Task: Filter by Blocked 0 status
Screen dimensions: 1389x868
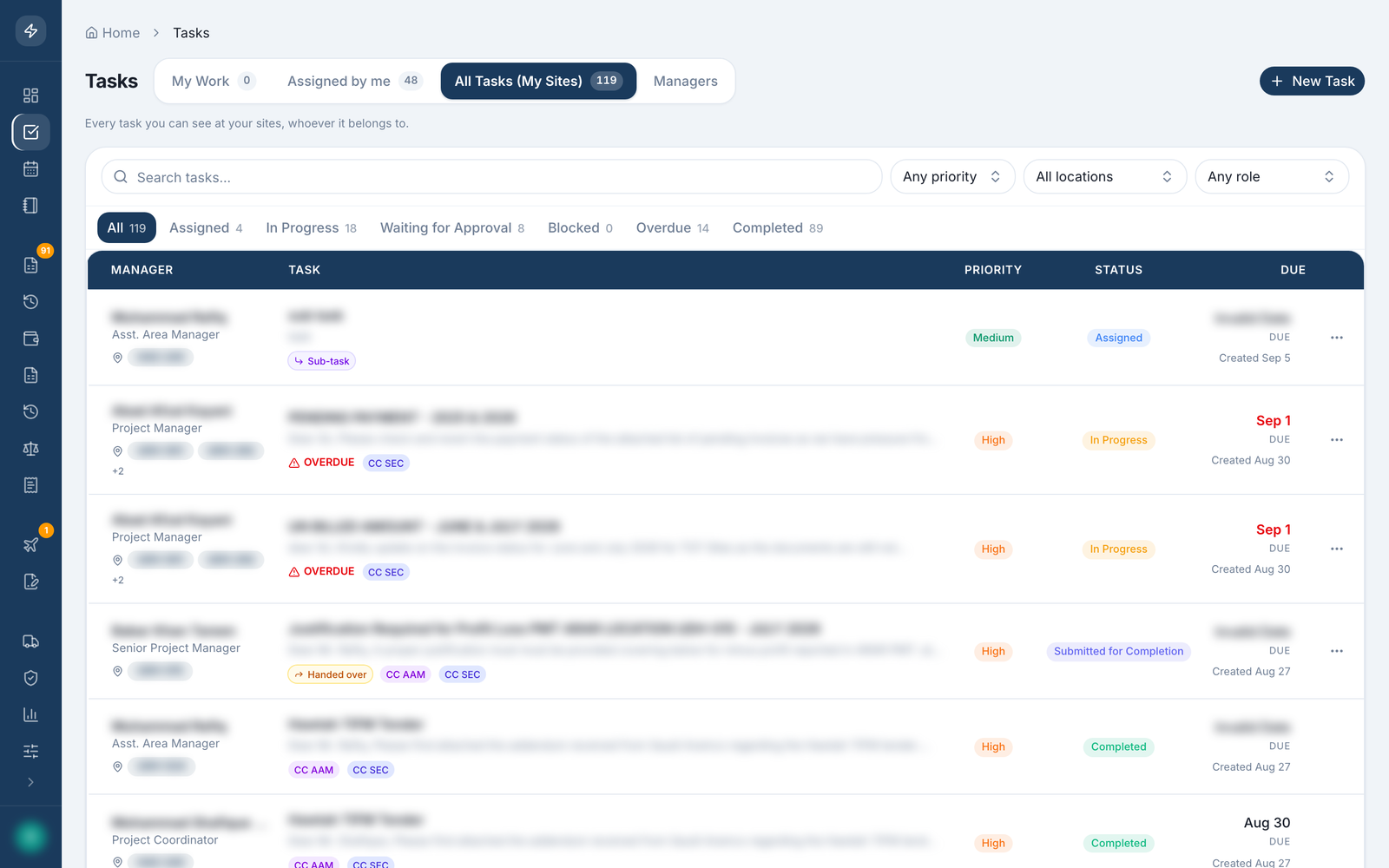Action: point(580,227)
